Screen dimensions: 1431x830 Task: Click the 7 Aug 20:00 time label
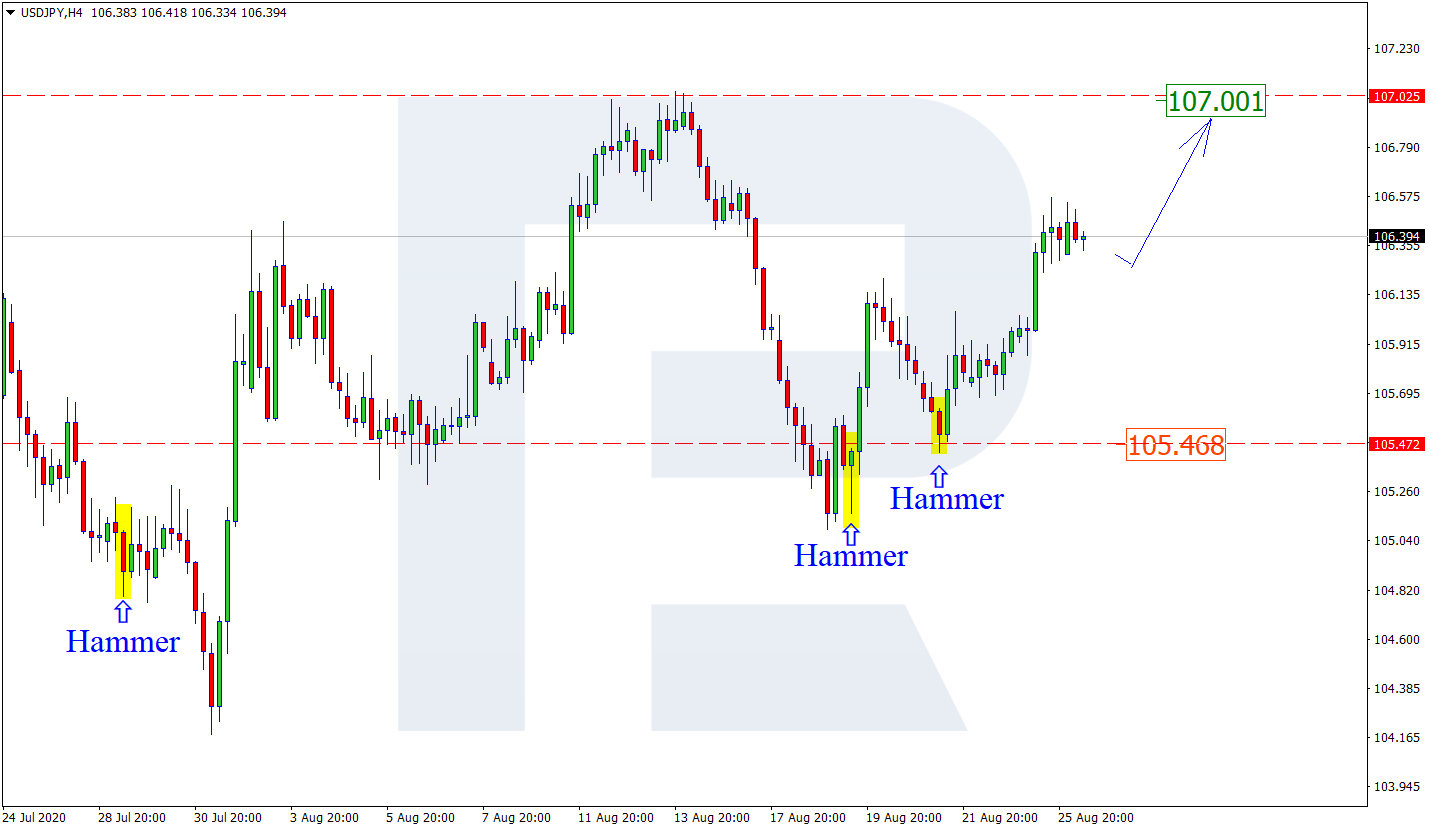point(516,818)
